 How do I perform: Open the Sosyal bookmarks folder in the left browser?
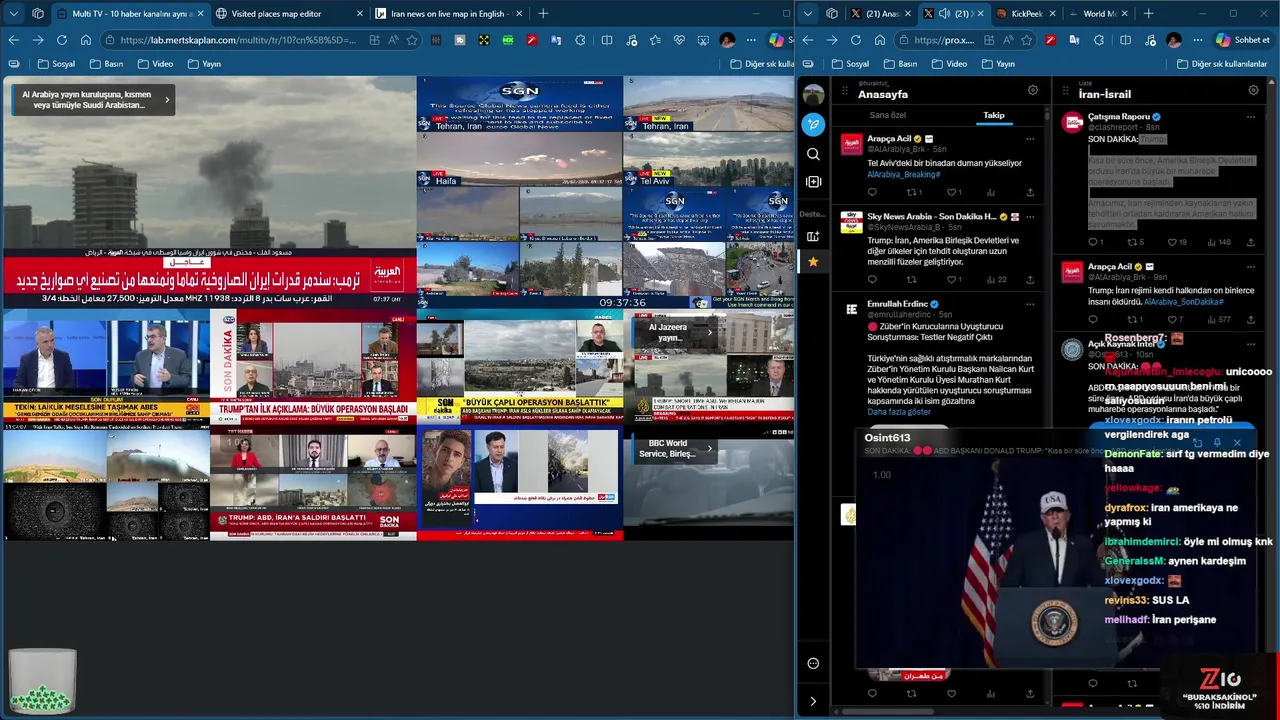pyautogui.click(x=56, y=63)
